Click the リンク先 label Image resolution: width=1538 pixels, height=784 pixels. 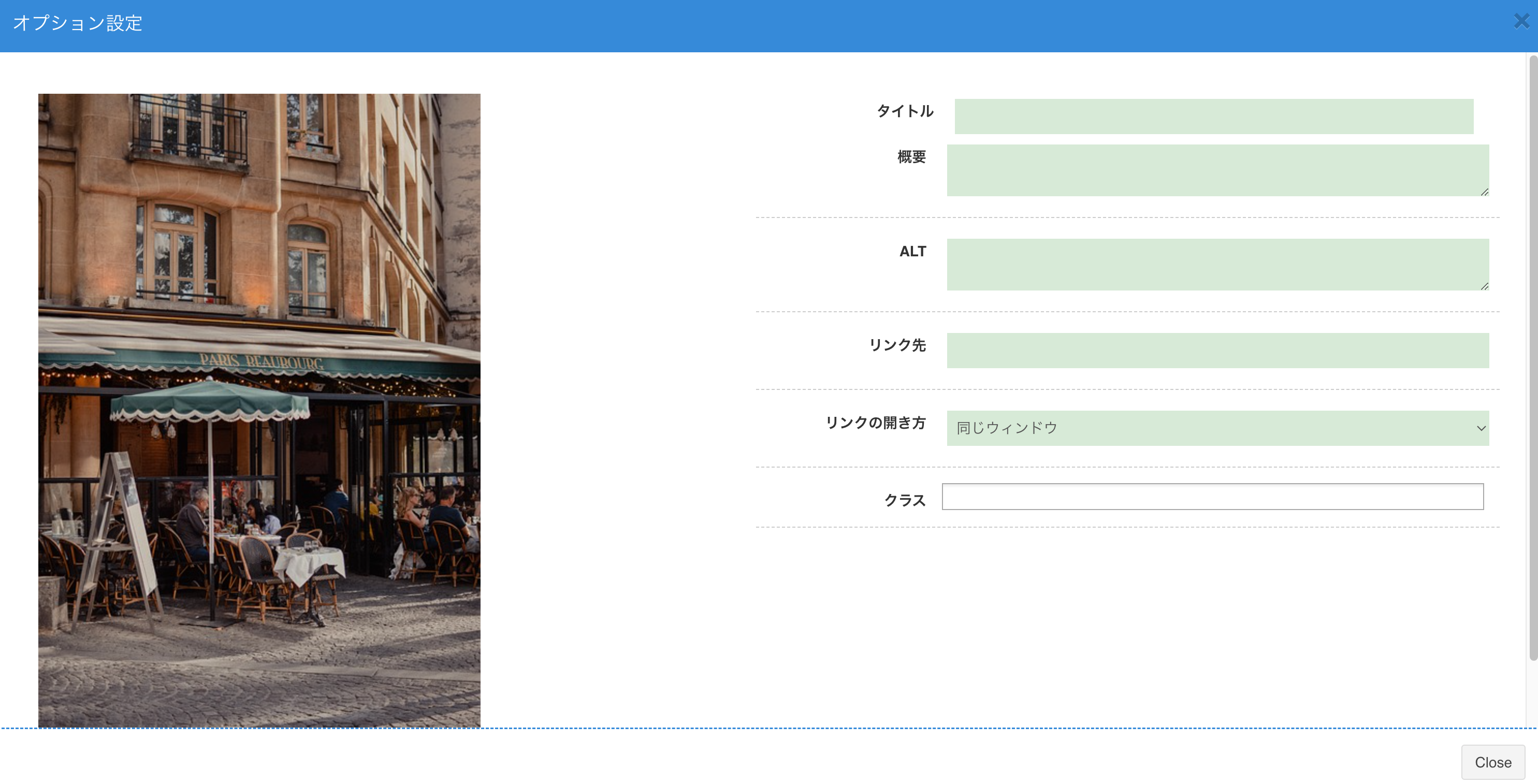coord(897,345)
